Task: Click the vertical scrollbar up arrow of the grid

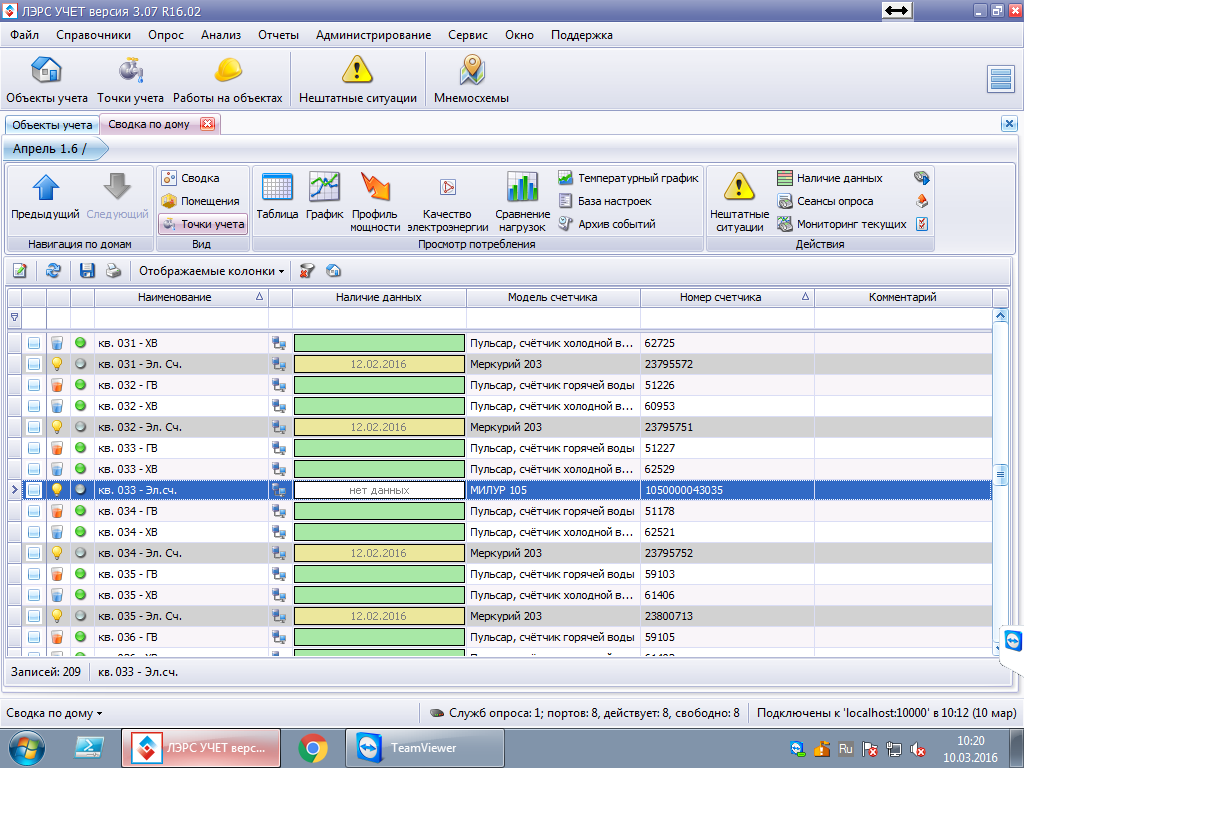Action: pos(1000,316)
